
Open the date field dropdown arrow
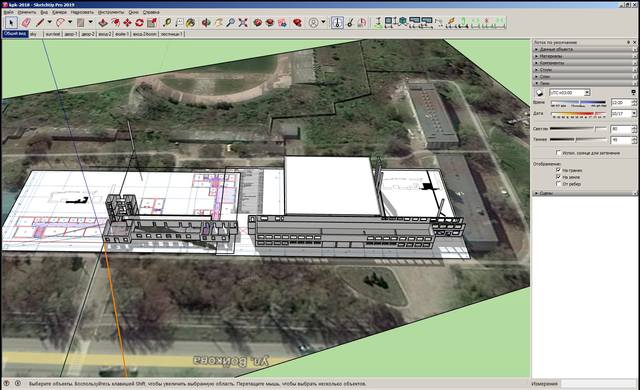coord(634,113)
